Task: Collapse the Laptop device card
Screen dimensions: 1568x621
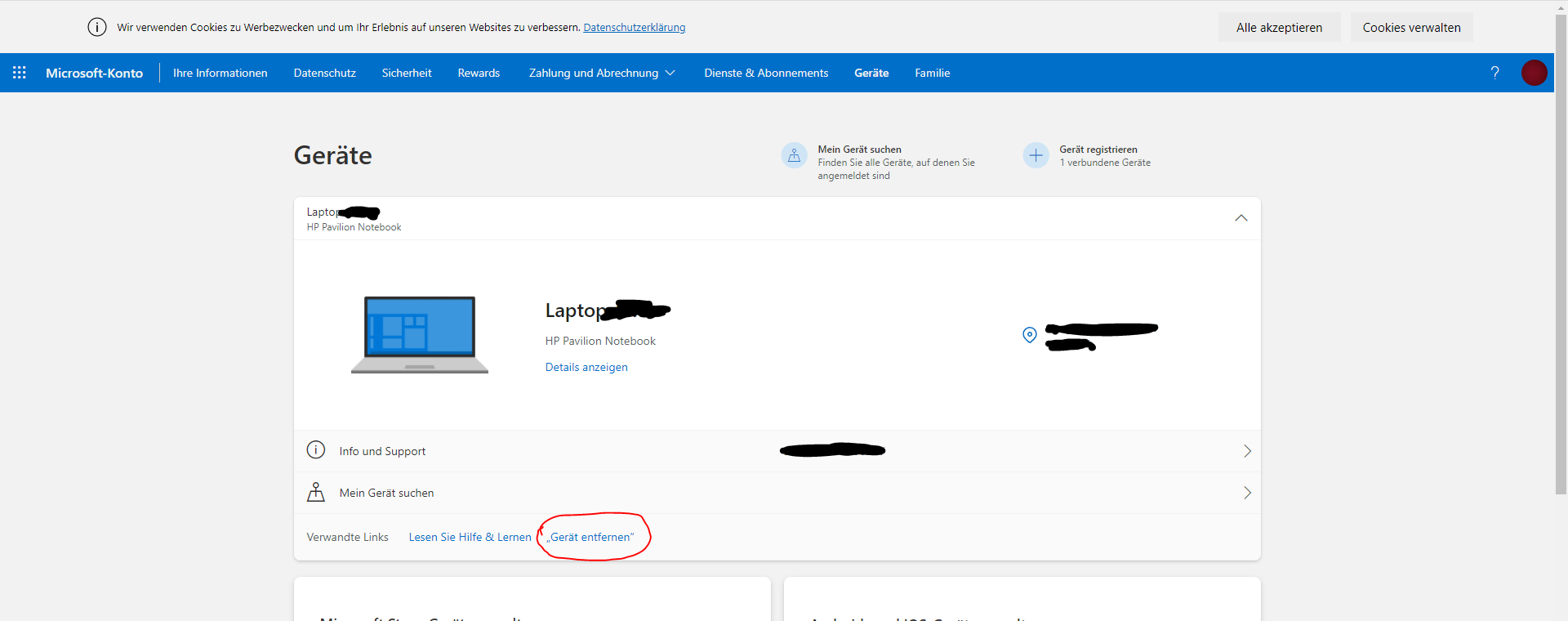Action: pyautogui.click(x=1241, y=218)
